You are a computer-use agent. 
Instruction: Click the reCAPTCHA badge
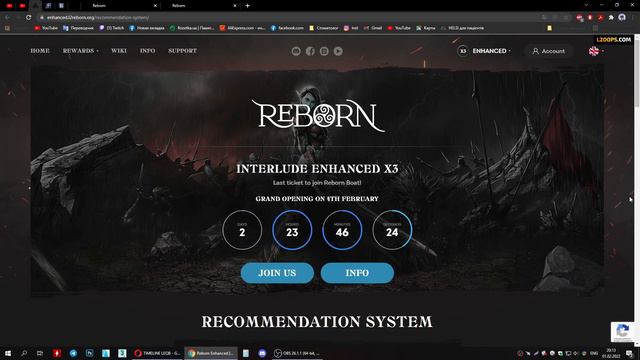pos(623,331)
